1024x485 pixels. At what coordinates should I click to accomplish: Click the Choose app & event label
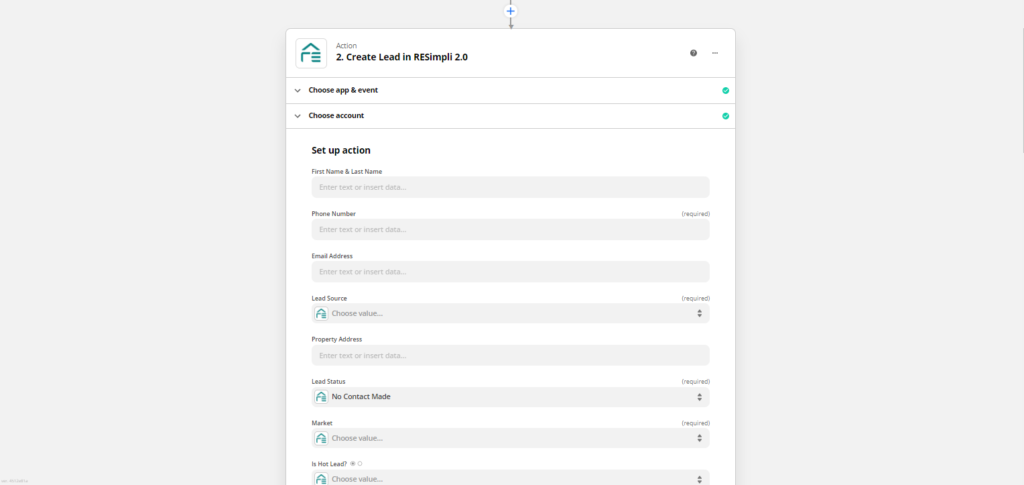point(343,90)
